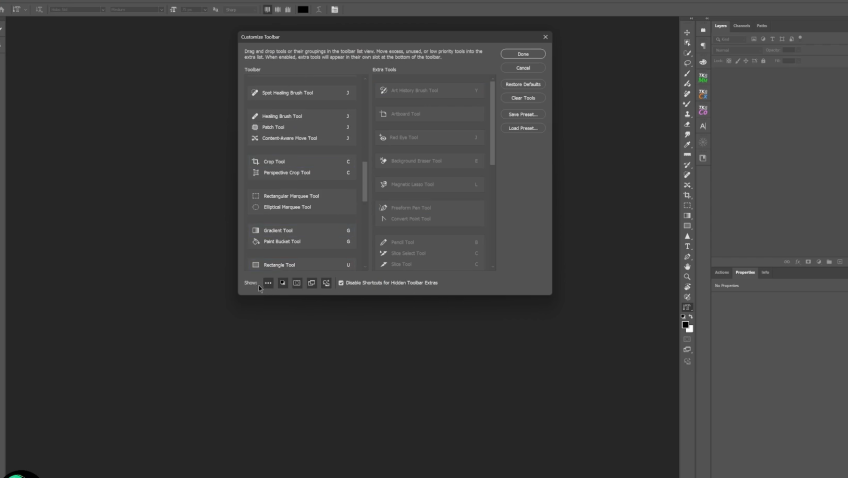Click the add layer mask icon
848x478 pixels.
809,262
